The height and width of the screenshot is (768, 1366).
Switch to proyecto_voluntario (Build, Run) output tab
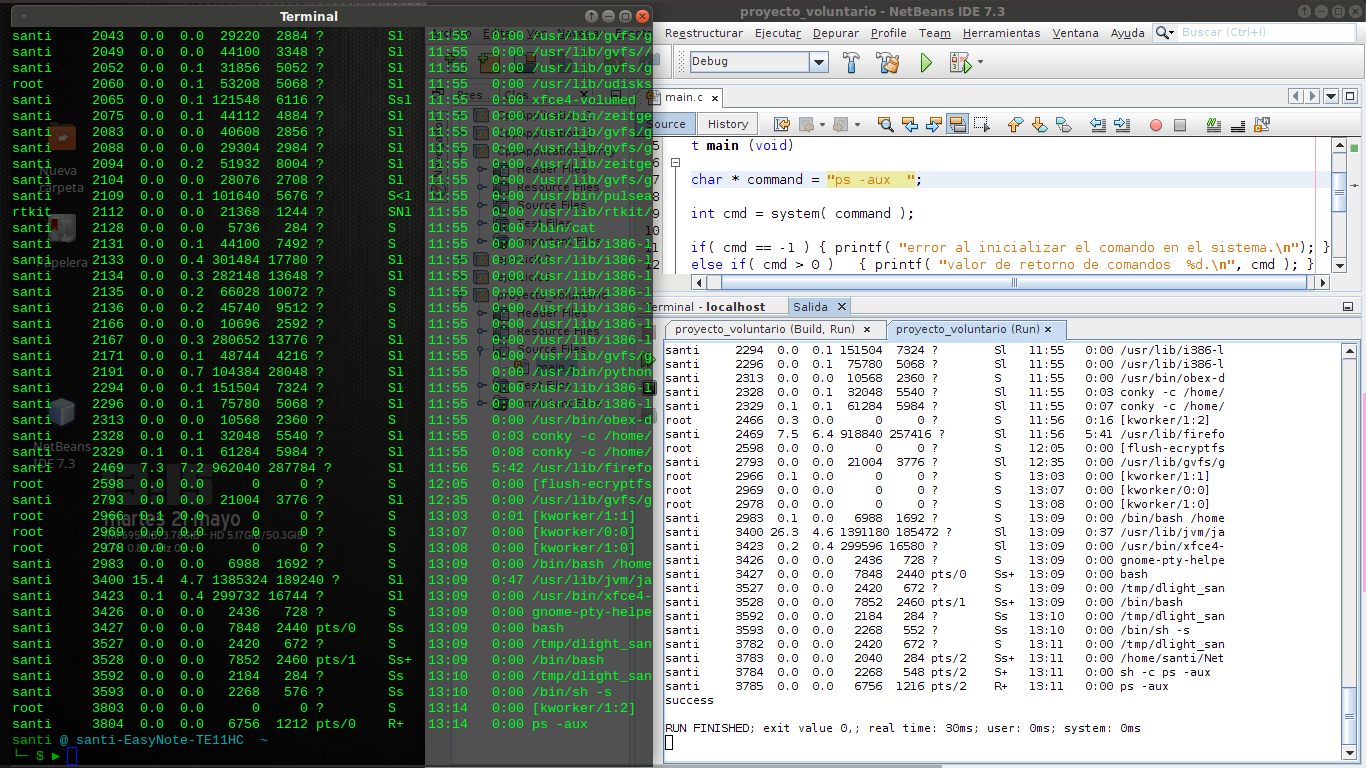(x=764, y=329)
